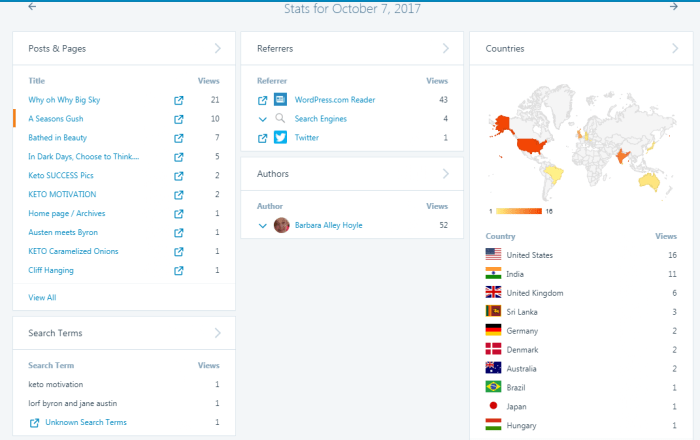This screenshot has height=440, width=700.
Task: Click the map color legend gradient bar
Action: pyautogui.click(x=519, y=211)
